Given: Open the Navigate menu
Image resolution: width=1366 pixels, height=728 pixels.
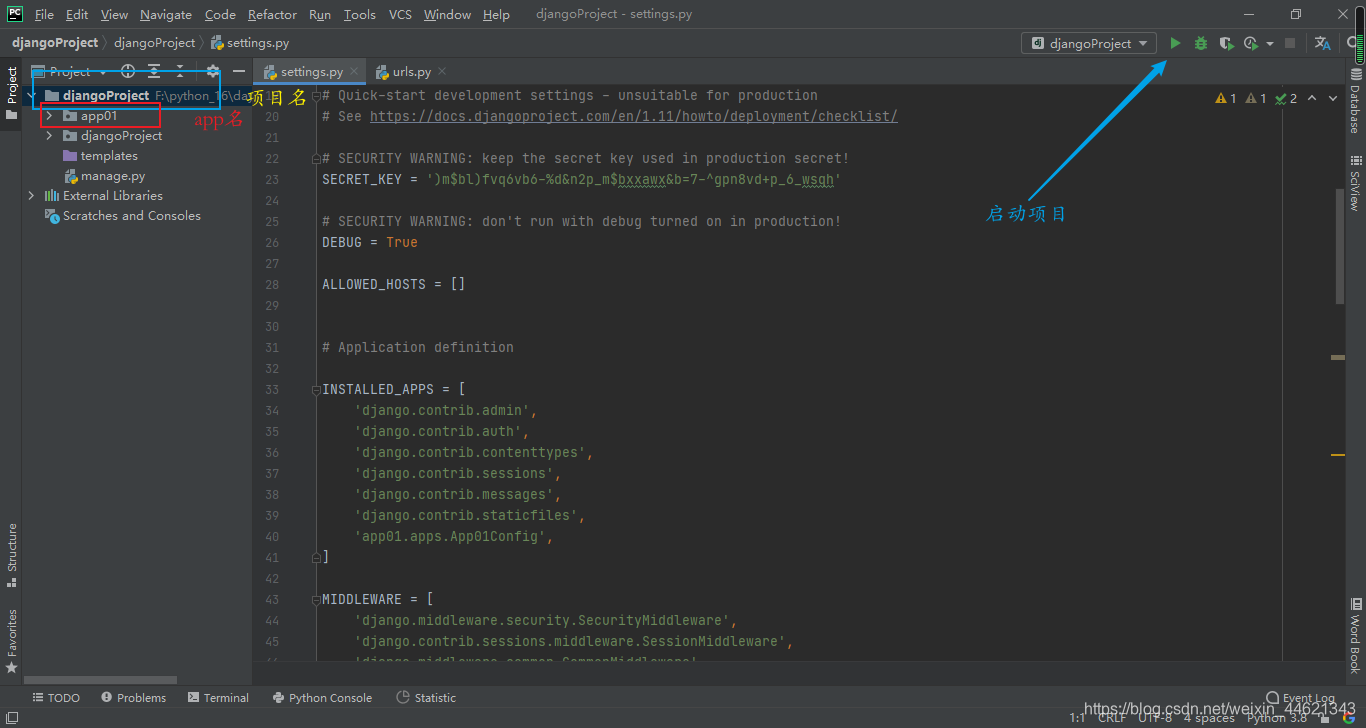Looking at the screenshot, I should click(166, 14).
